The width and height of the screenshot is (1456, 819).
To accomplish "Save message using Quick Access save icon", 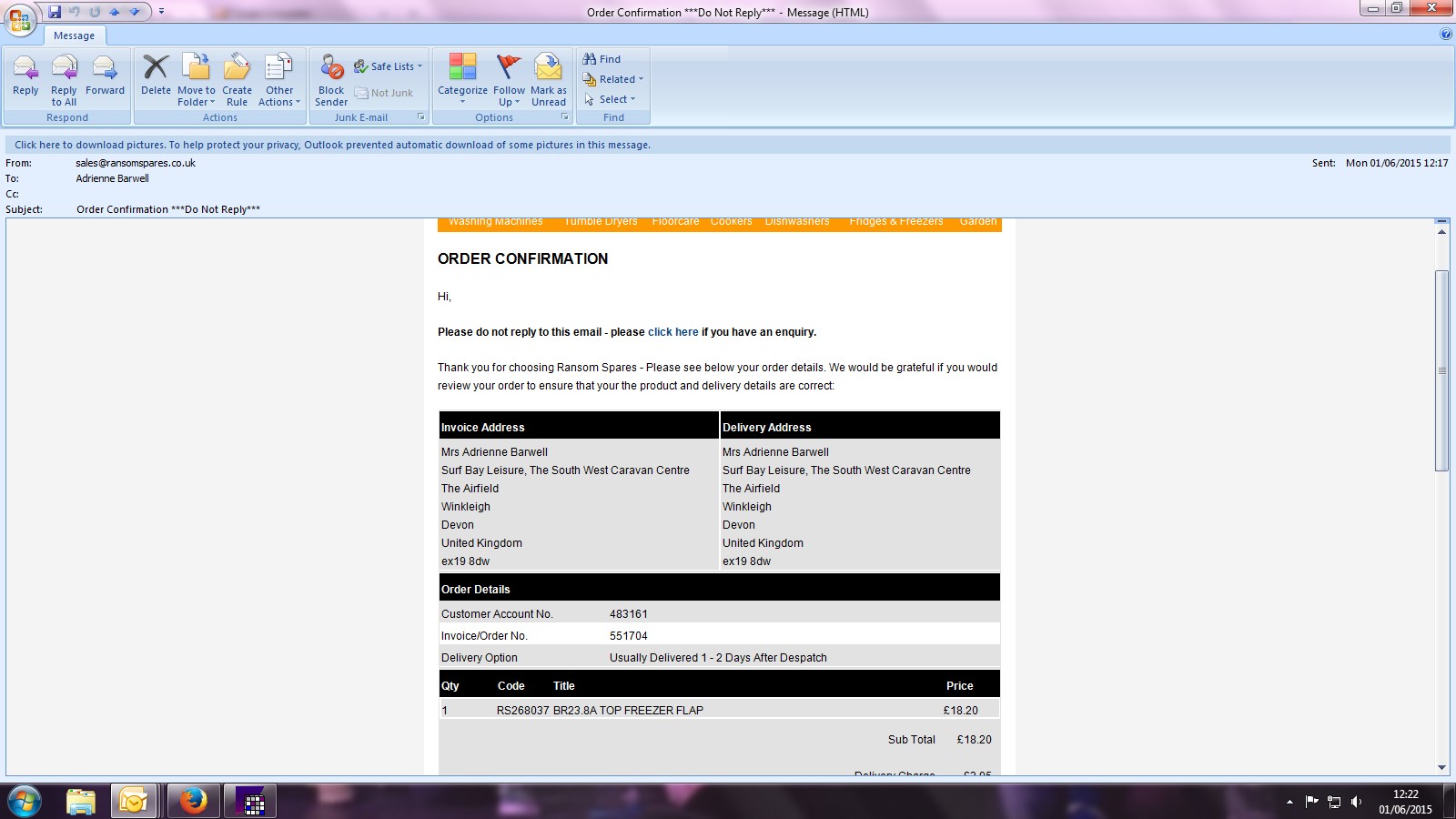I will click(55, 12).
